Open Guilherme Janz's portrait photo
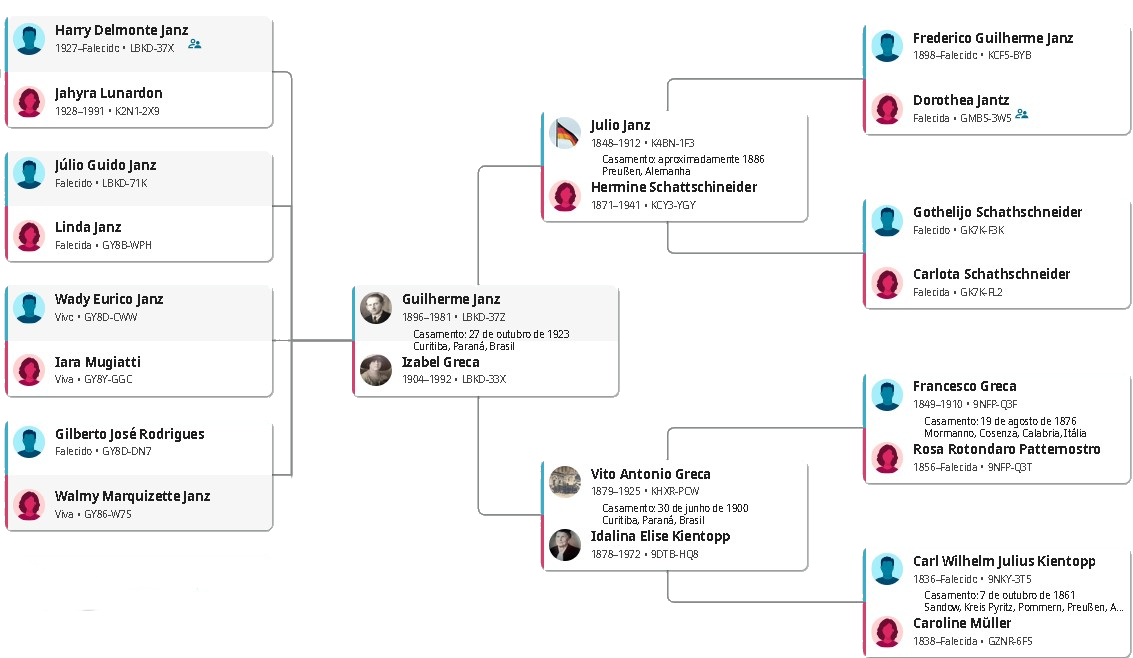 pyautogui.click(x=376, y=308)
